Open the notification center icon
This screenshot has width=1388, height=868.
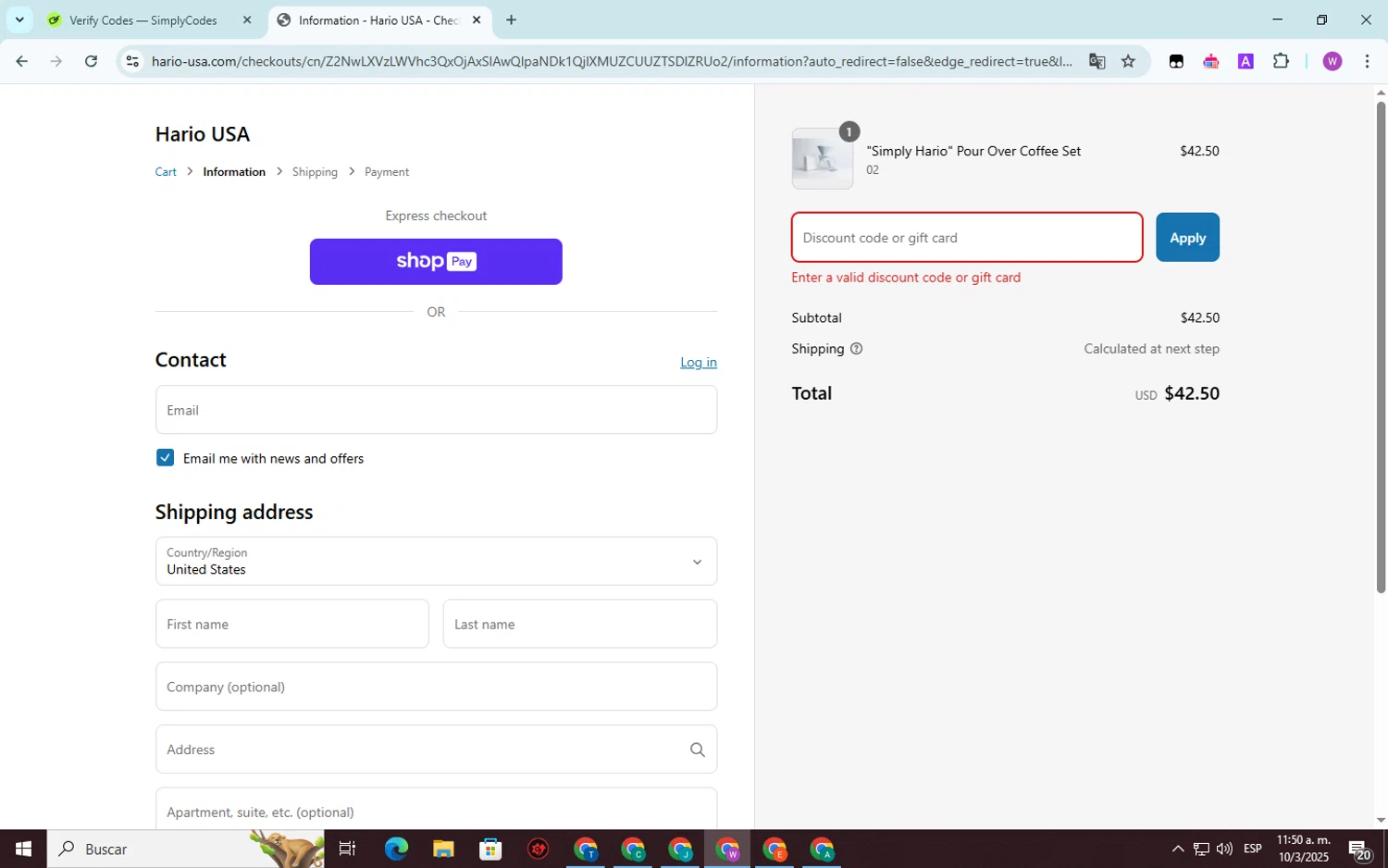pyautogui.click(x=1359, y=849)
